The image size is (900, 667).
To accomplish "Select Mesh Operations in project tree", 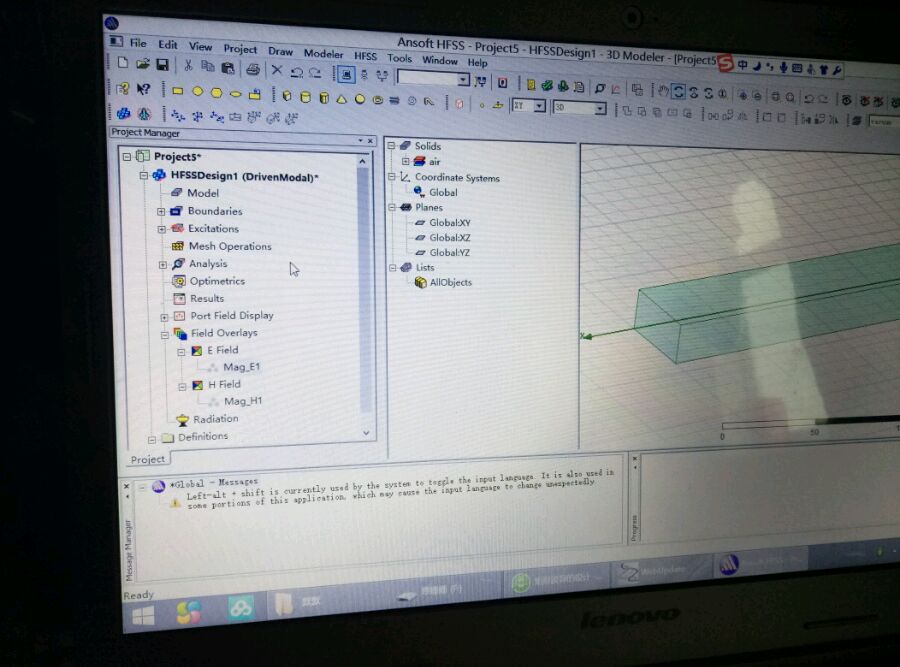I will [230, 246].
